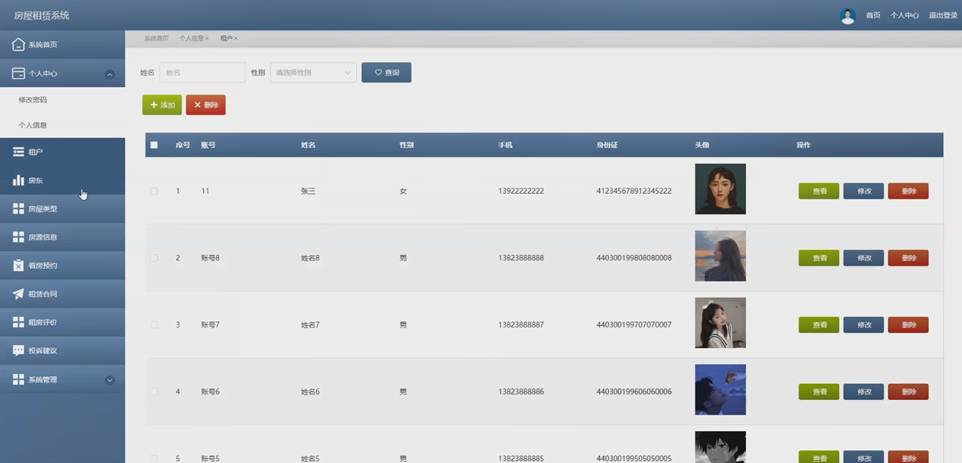The height and width of the screenshot is (463, 962).
Task: Open the 租赁合同 menu label
Action: (42, 294)
